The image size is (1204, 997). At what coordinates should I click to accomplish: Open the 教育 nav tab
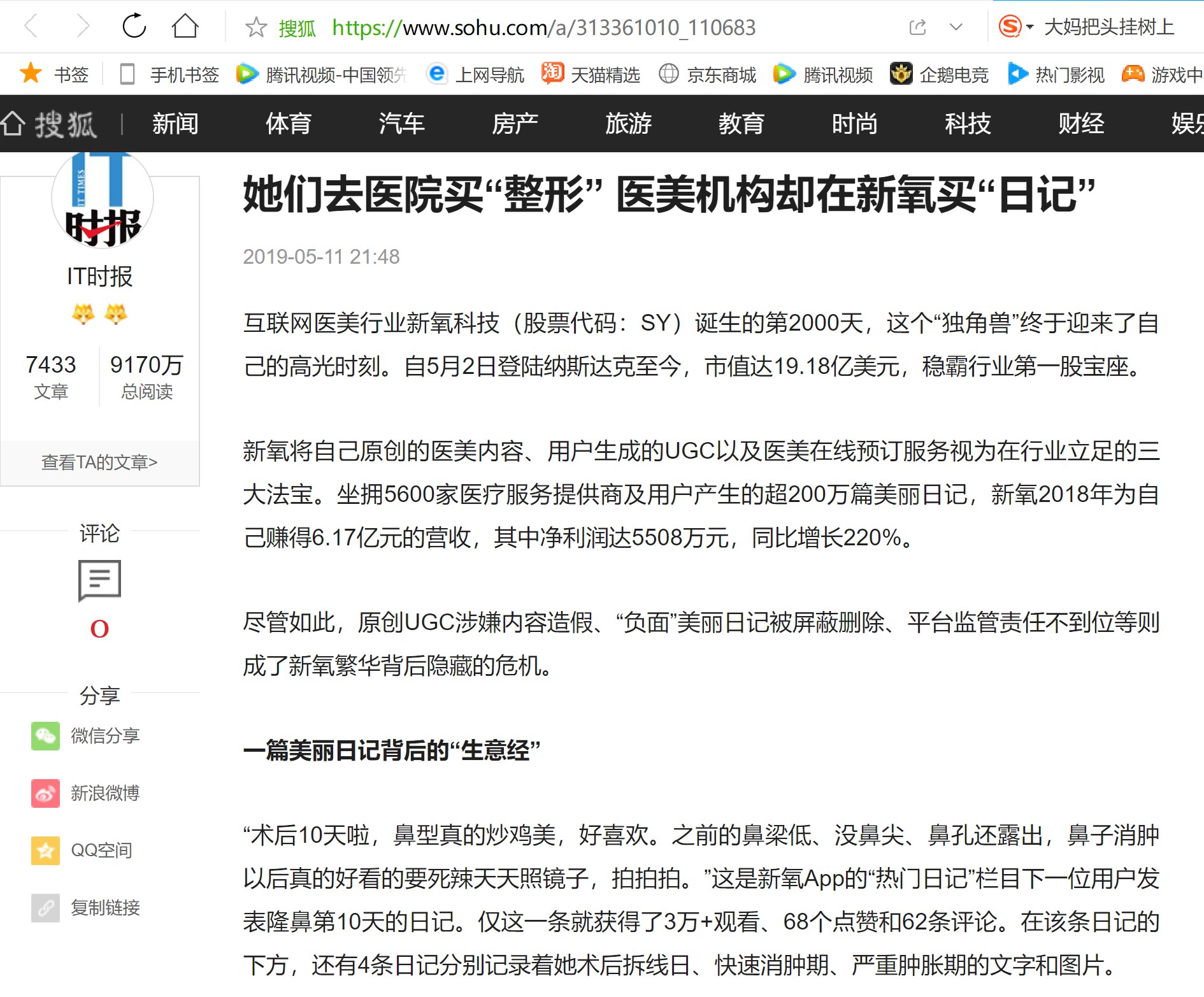(x=742, y=124)
